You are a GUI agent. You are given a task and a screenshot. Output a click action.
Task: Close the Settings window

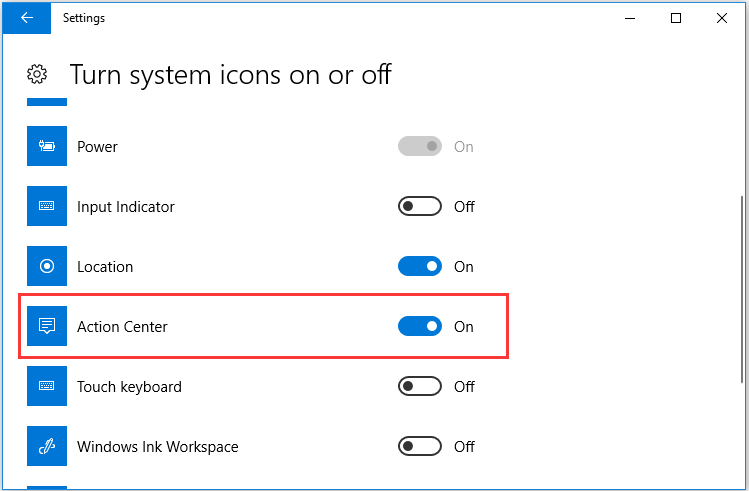(722, 18)
